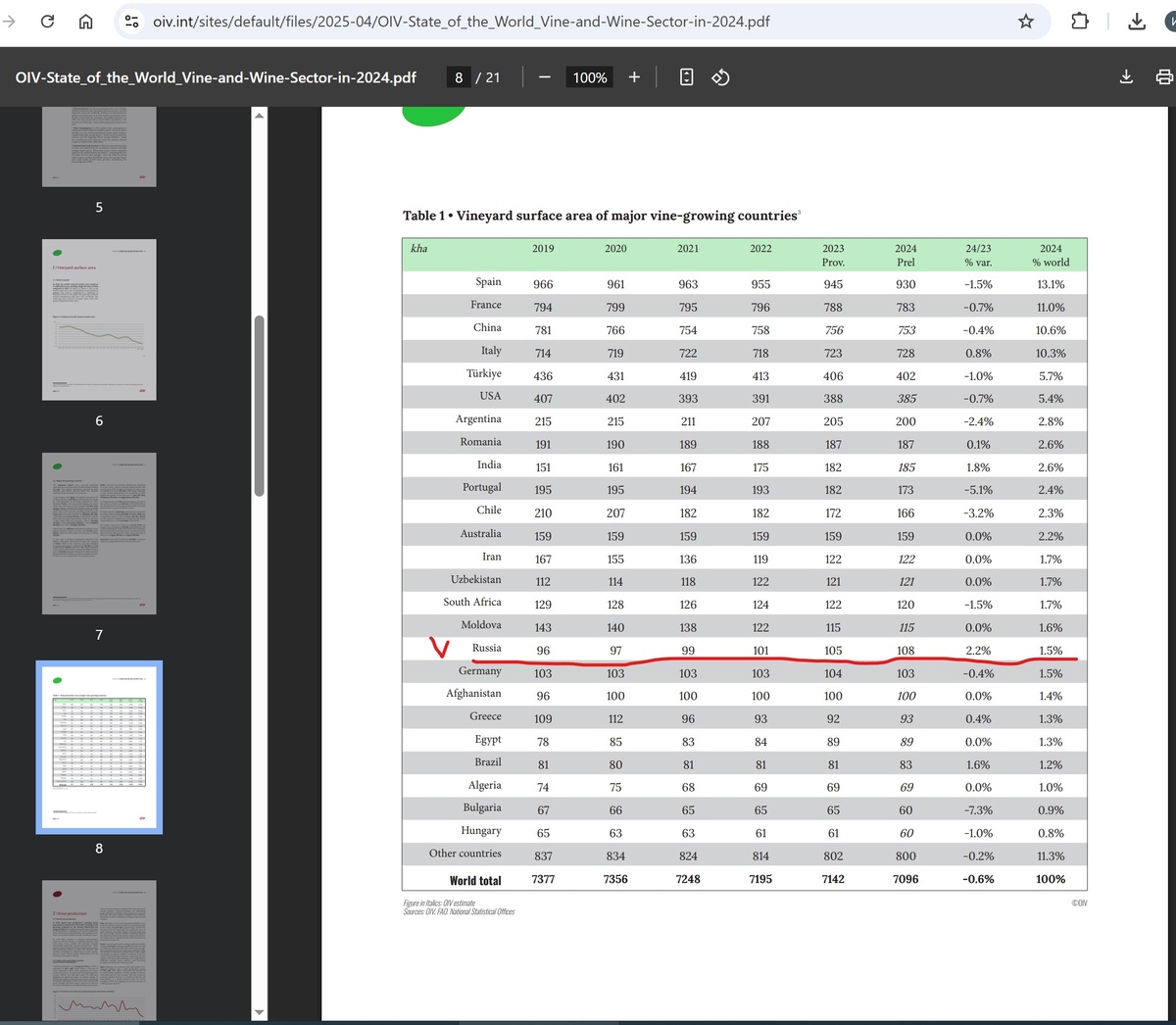Click the sidebar scroll down arrow
The image size is (1176, 1025).
259,1012
